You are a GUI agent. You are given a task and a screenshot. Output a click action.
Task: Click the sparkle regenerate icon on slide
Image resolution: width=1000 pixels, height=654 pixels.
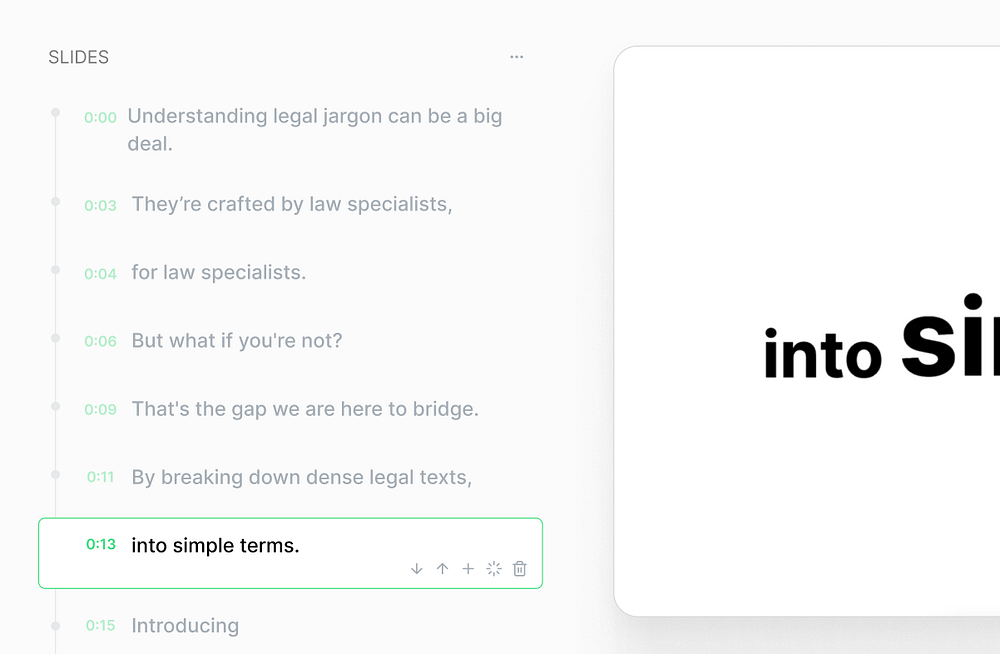click(x=494, y=569)
